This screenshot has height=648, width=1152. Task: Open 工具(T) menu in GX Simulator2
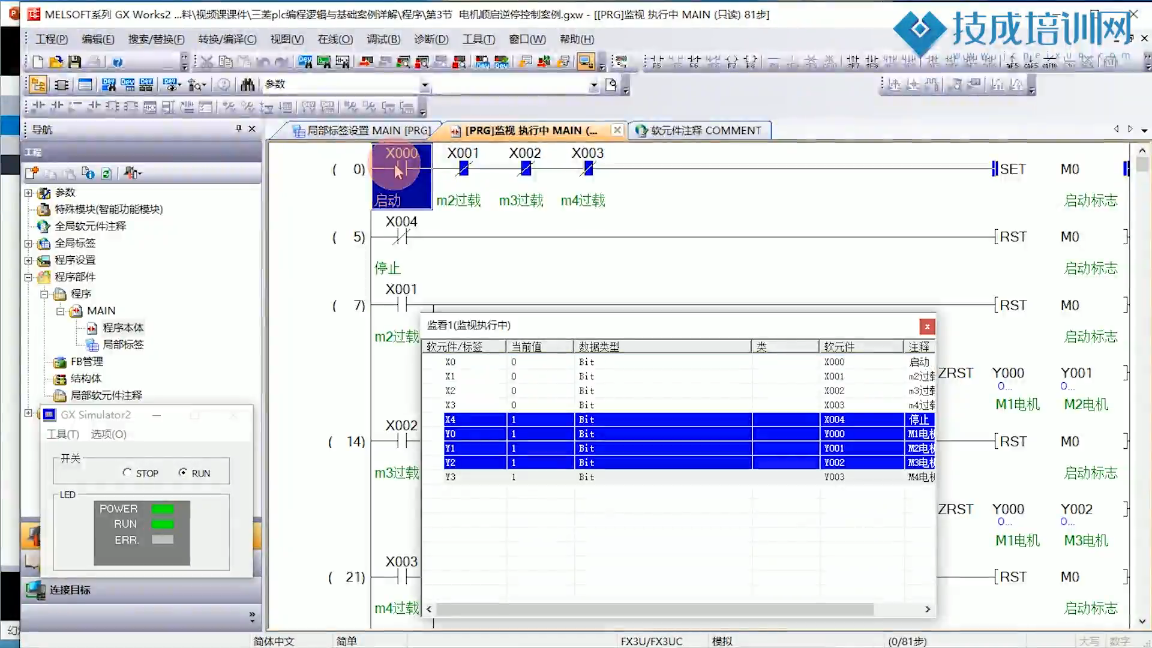[x=63, y=434]
